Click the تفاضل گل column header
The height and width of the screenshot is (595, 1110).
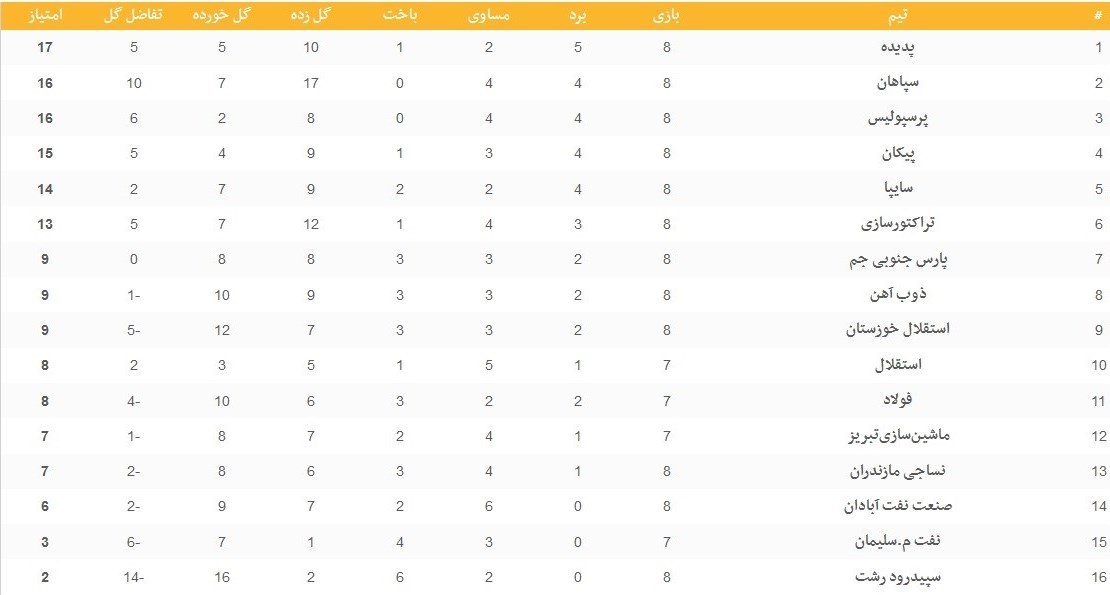pyautogui.click(x=134, y=16)
